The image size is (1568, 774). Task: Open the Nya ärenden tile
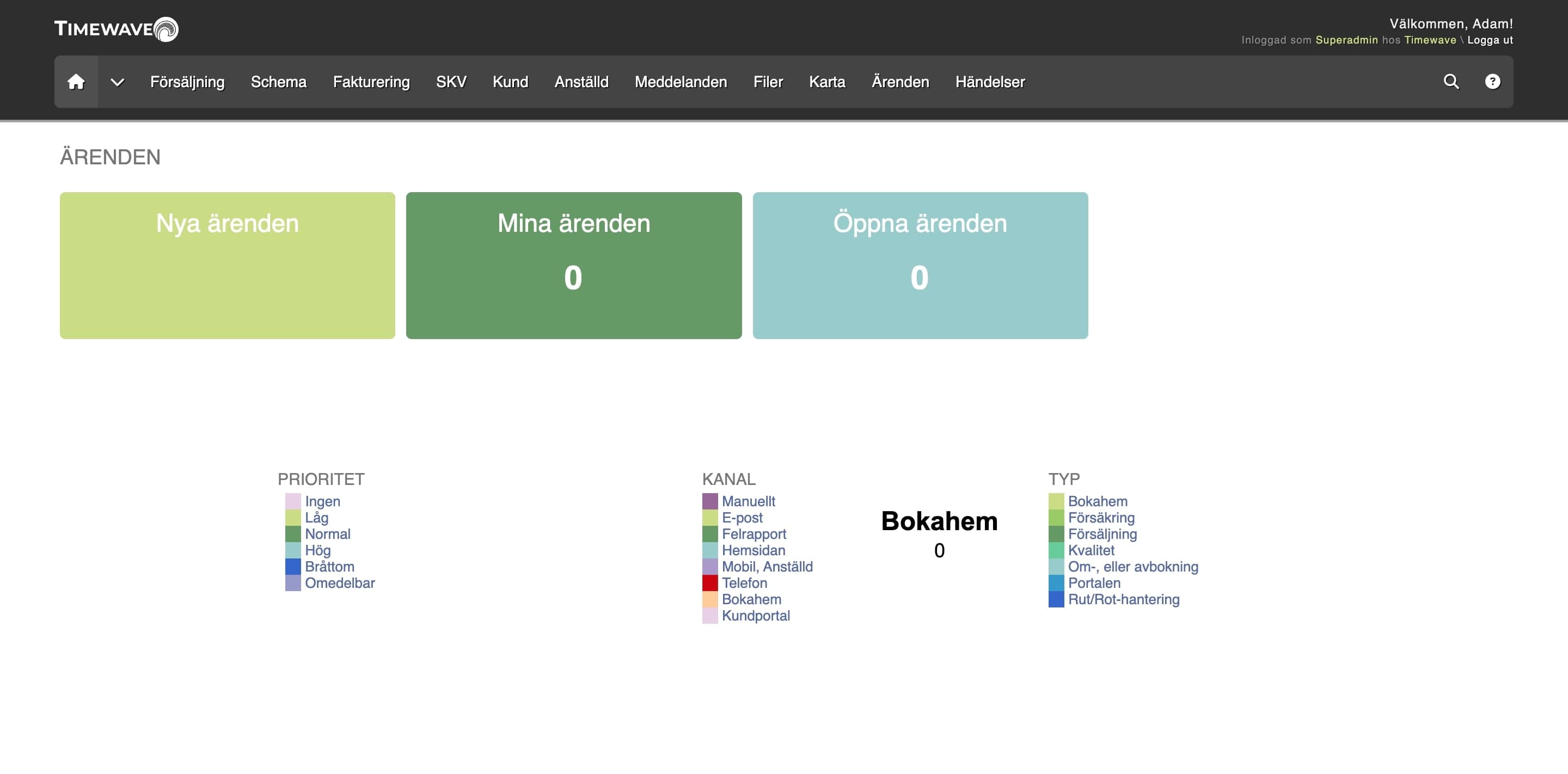click(227, 265)
